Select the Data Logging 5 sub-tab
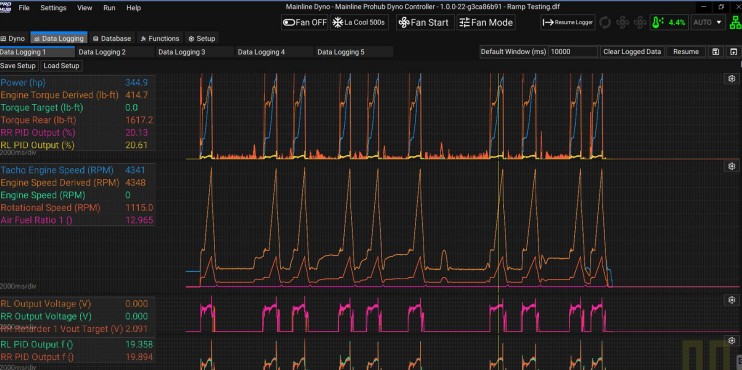742x370 pixels. coord(354,52)
